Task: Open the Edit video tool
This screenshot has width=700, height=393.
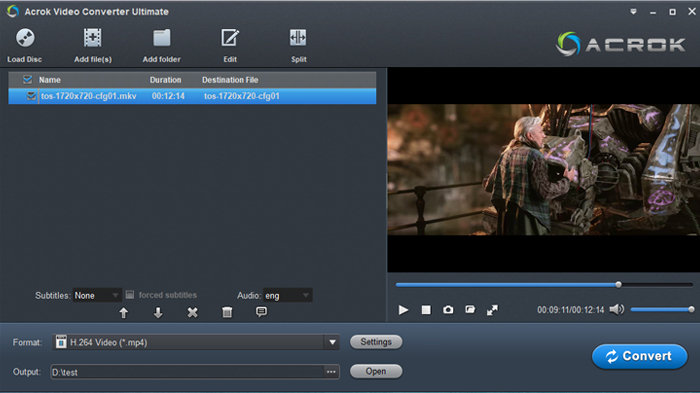Action: (230, 38)
